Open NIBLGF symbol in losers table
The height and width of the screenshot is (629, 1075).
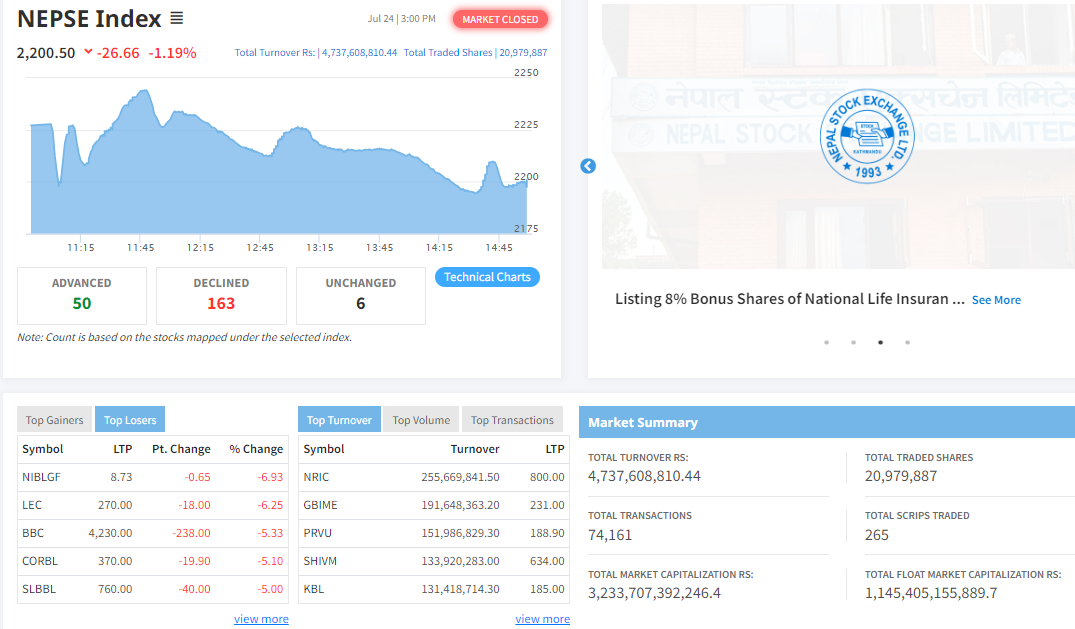pos(41,477)
